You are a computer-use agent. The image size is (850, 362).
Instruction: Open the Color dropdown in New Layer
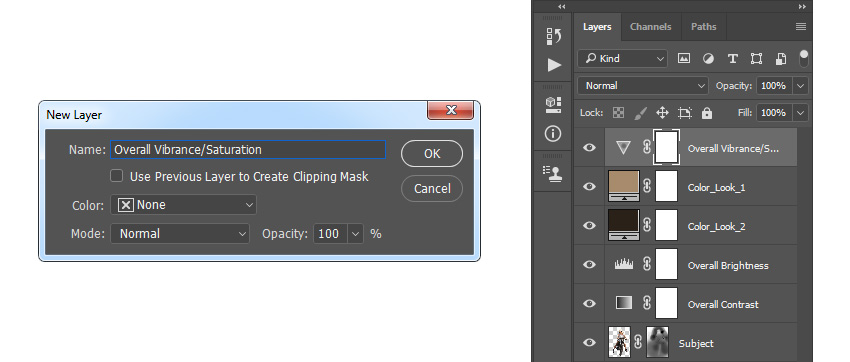(183, 205)
